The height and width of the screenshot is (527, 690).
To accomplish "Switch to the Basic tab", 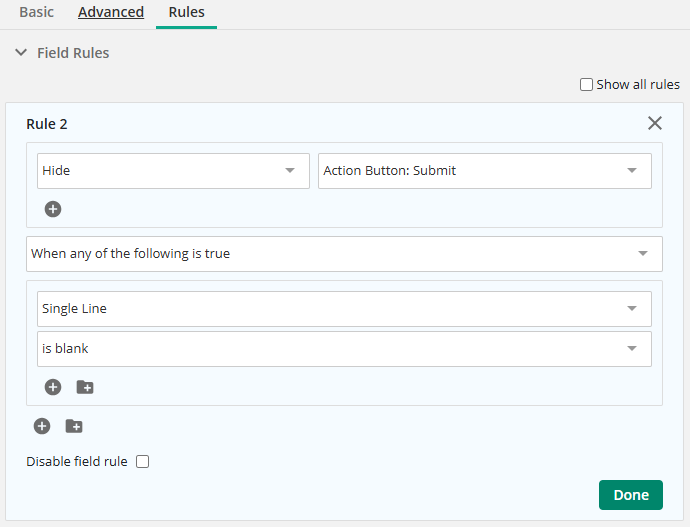I will click(x=37, y=12).
